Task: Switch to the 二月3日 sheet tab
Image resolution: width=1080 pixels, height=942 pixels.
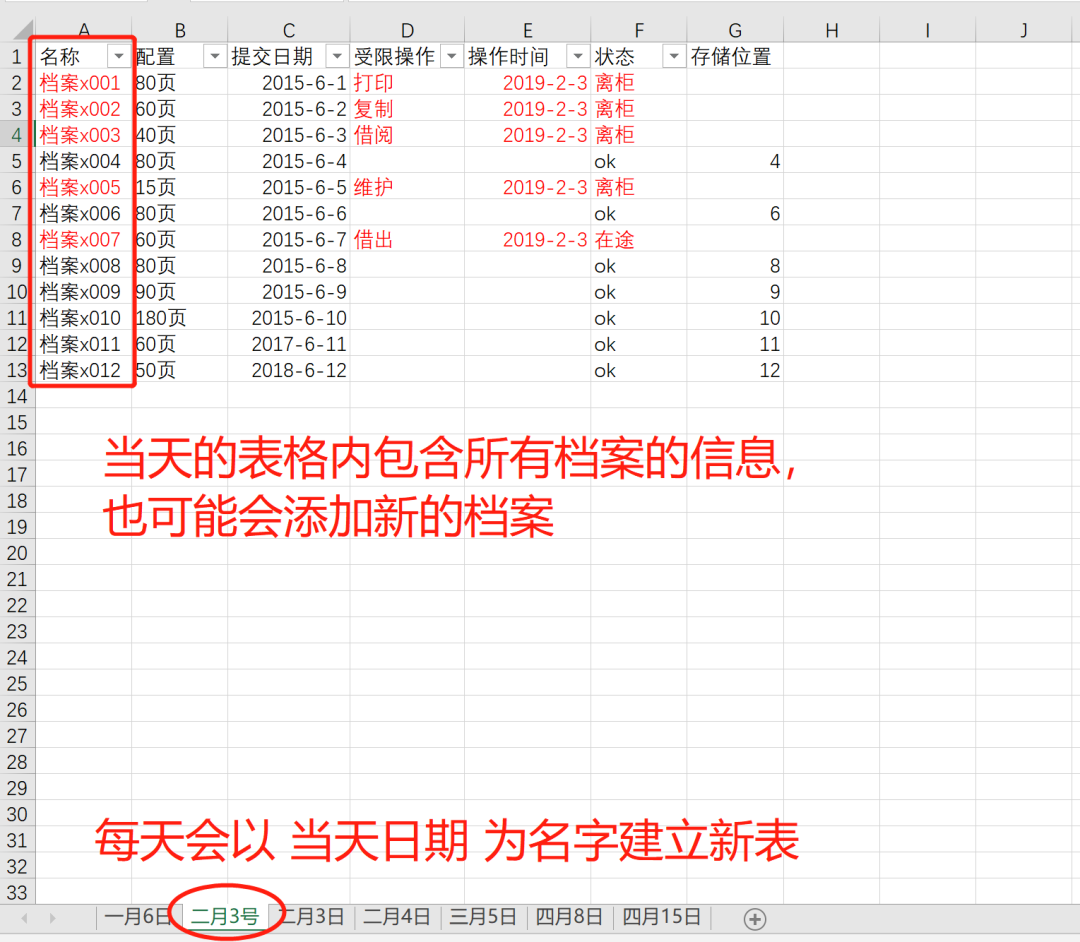Action: click(313, 917)
